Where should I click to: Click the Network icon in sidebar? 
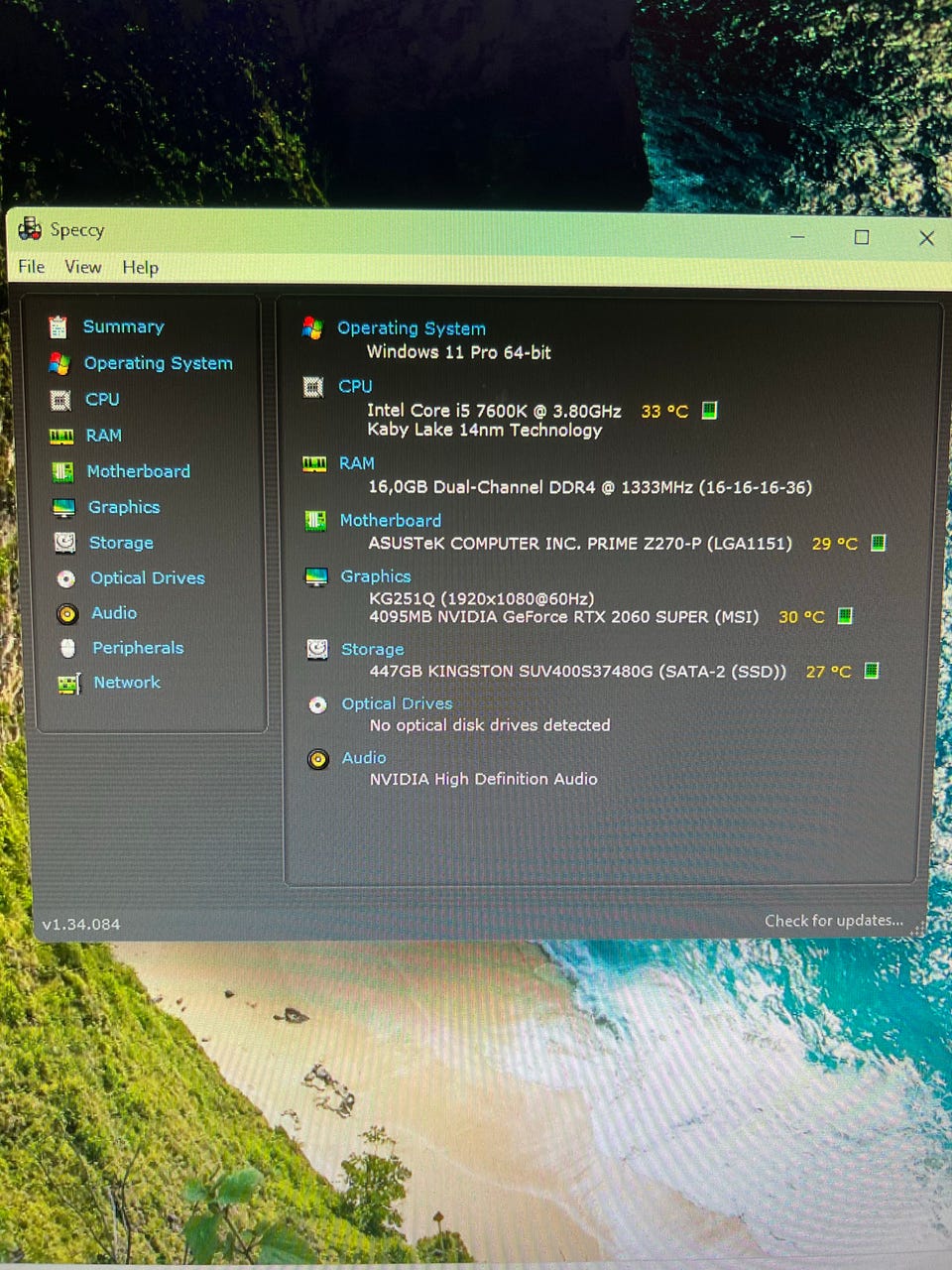[x=68, y=683]
